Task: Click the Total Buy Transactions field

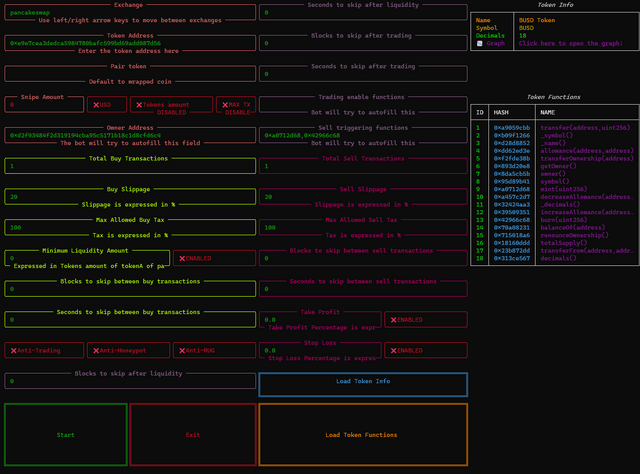Action: [130, 166]
